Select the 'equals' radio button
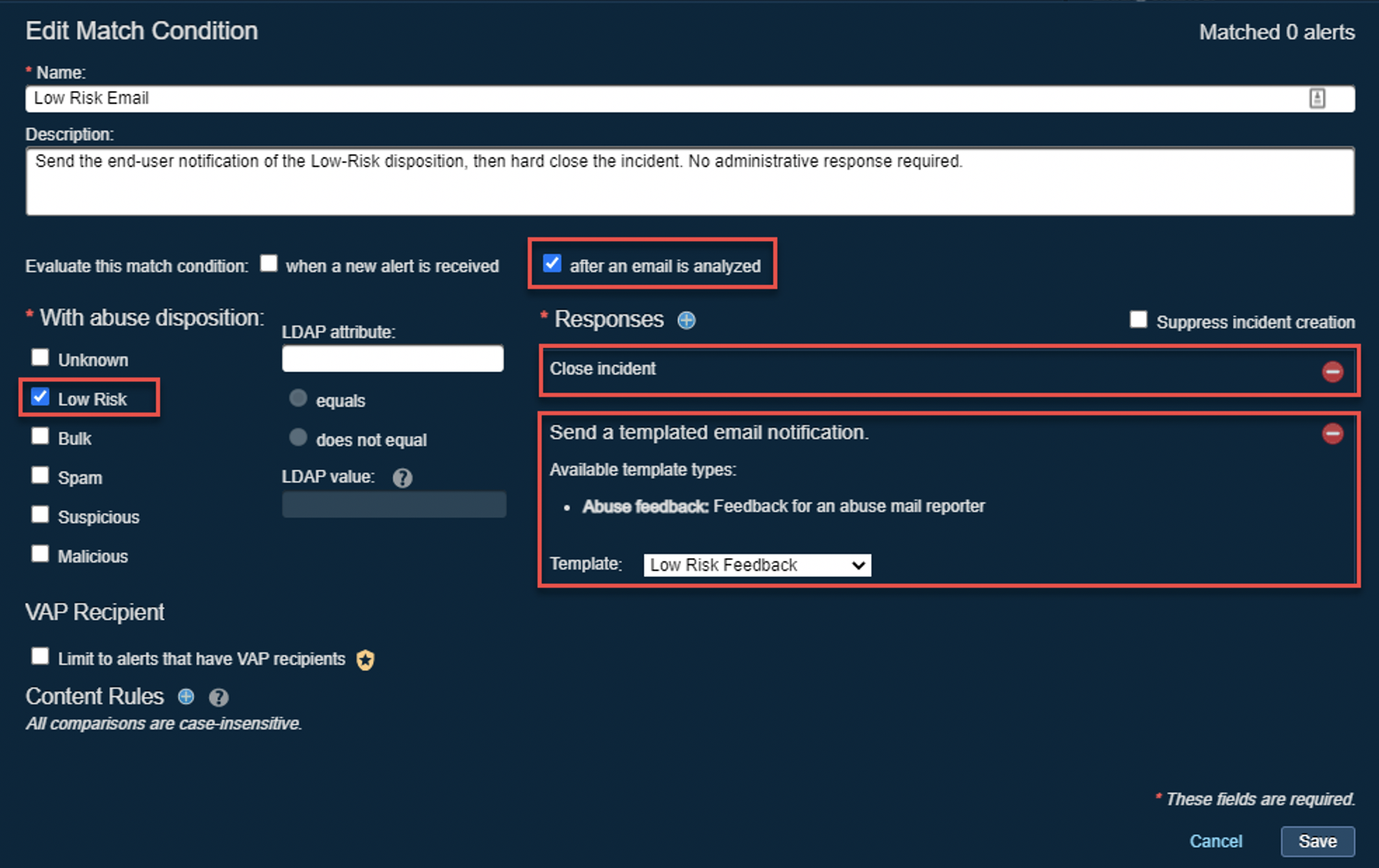 coord(298,398)
